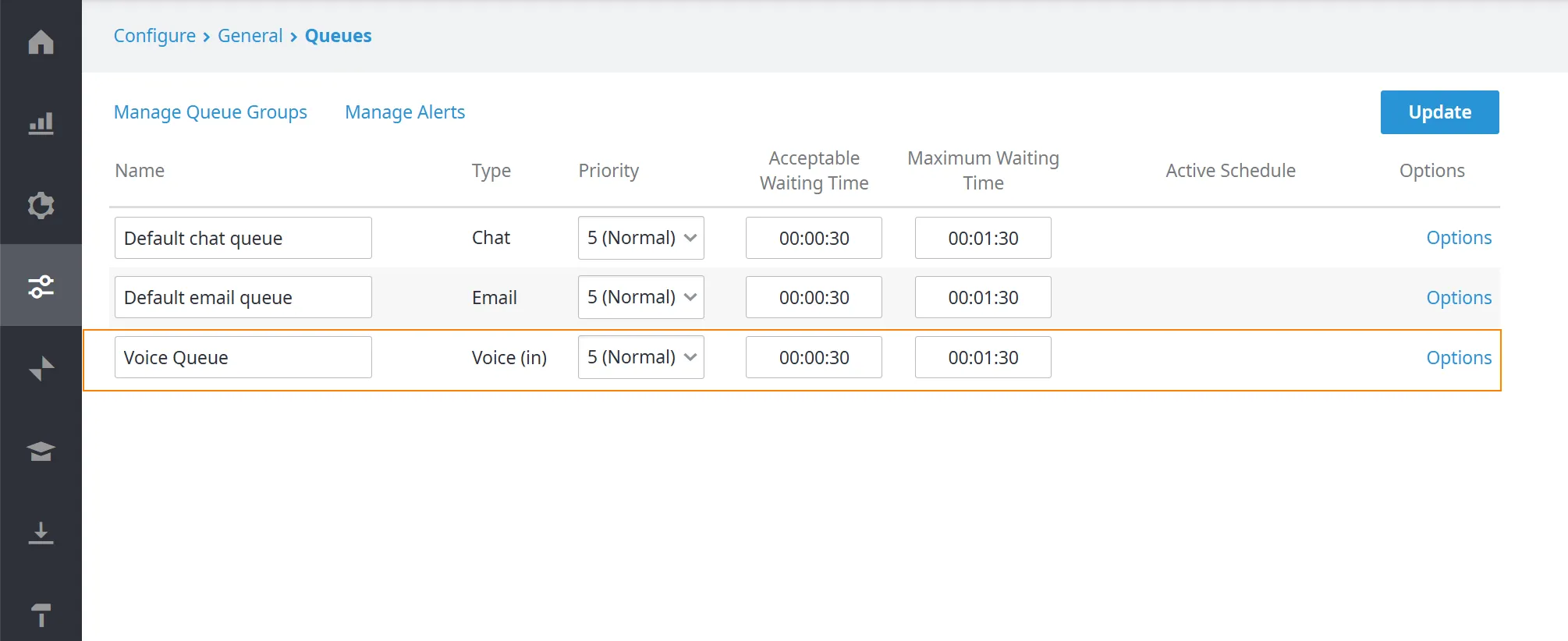This screenshot has height=641, width=1568.
Task: Edit Acceptable Waiting Time for Default email queue
Action: click(814, 297)
